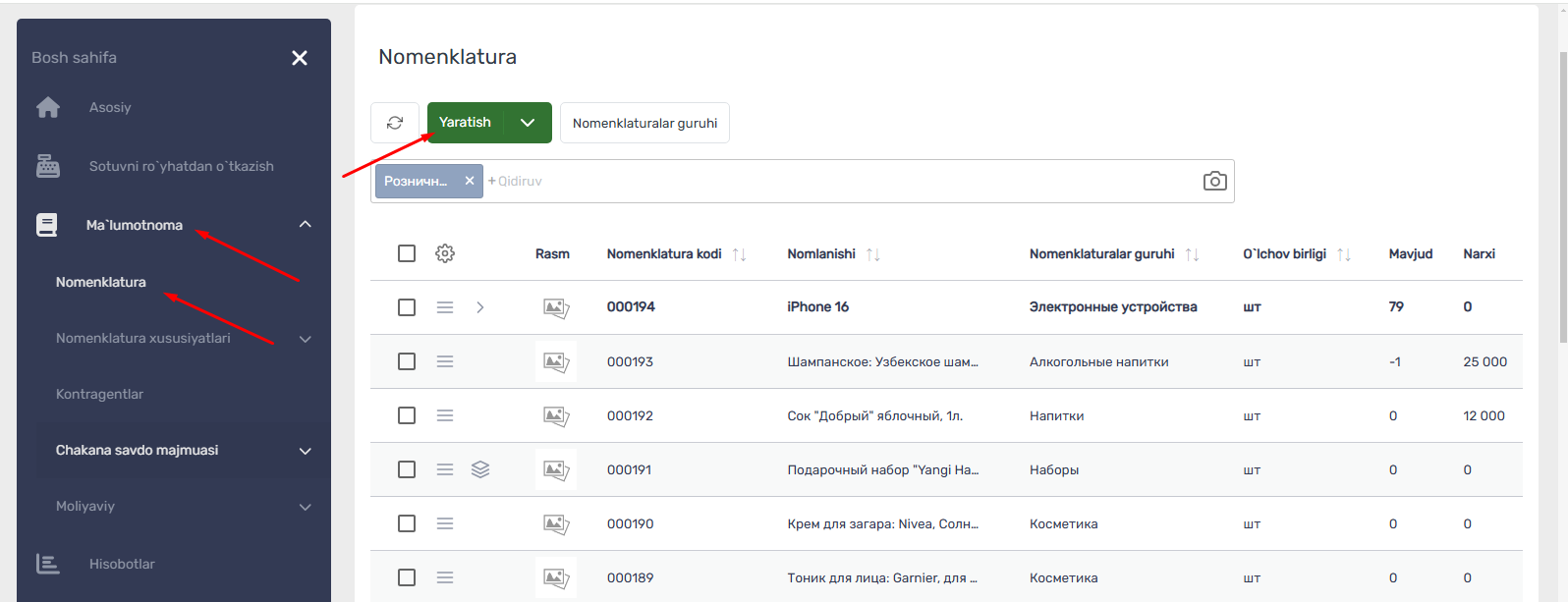Open Sotuvni ro`yhatdan o`tkazish
The image size is (1568, 602).
(x=182, y=166)
